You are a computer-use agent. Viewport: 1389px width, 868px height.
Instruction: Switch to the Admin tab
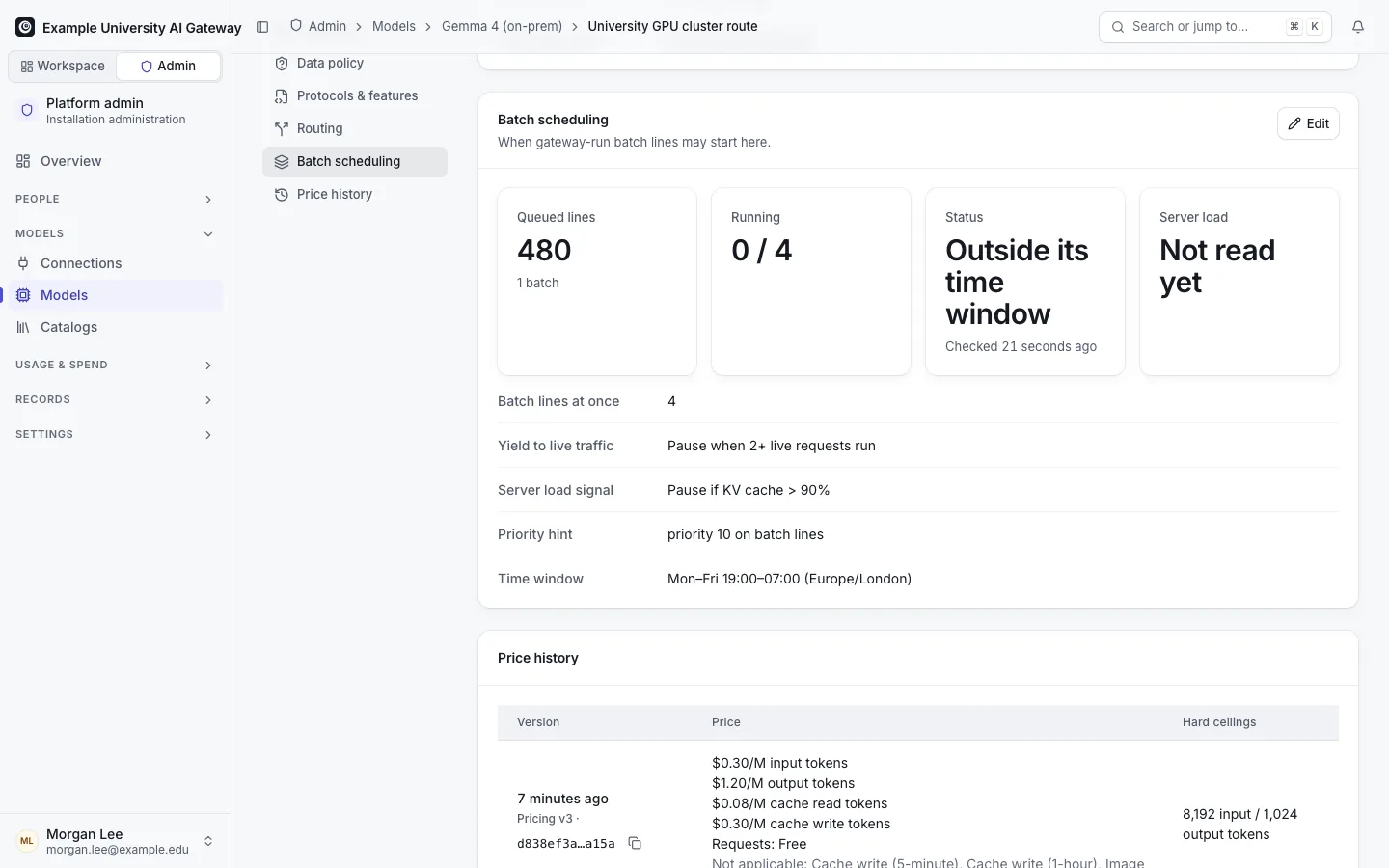(x=168, y=66)
